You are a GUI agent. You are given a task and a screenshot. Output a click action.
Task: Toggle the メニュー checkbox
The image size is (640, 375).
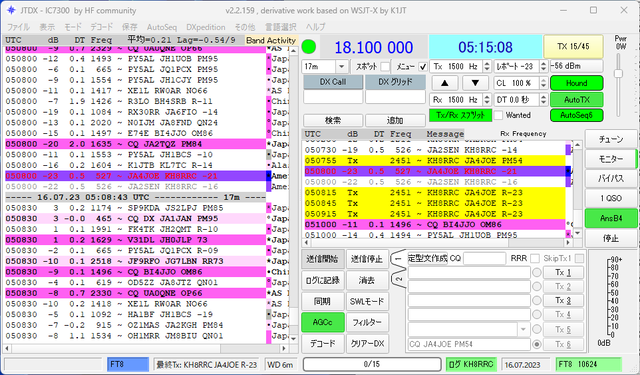point(423,66)
